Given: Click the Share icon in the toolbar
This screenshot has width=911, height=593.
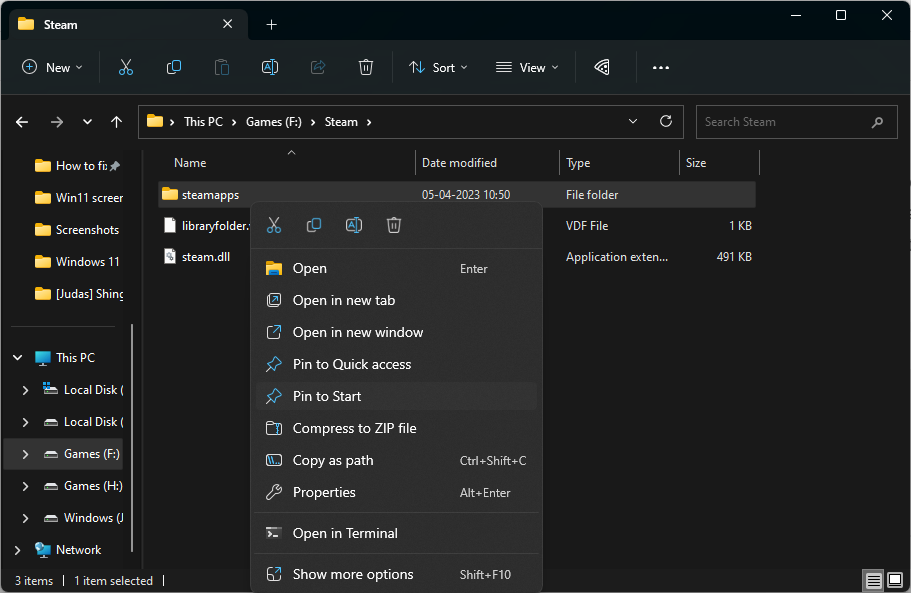Looking at the screenshot, I should (x=317, y=67).
